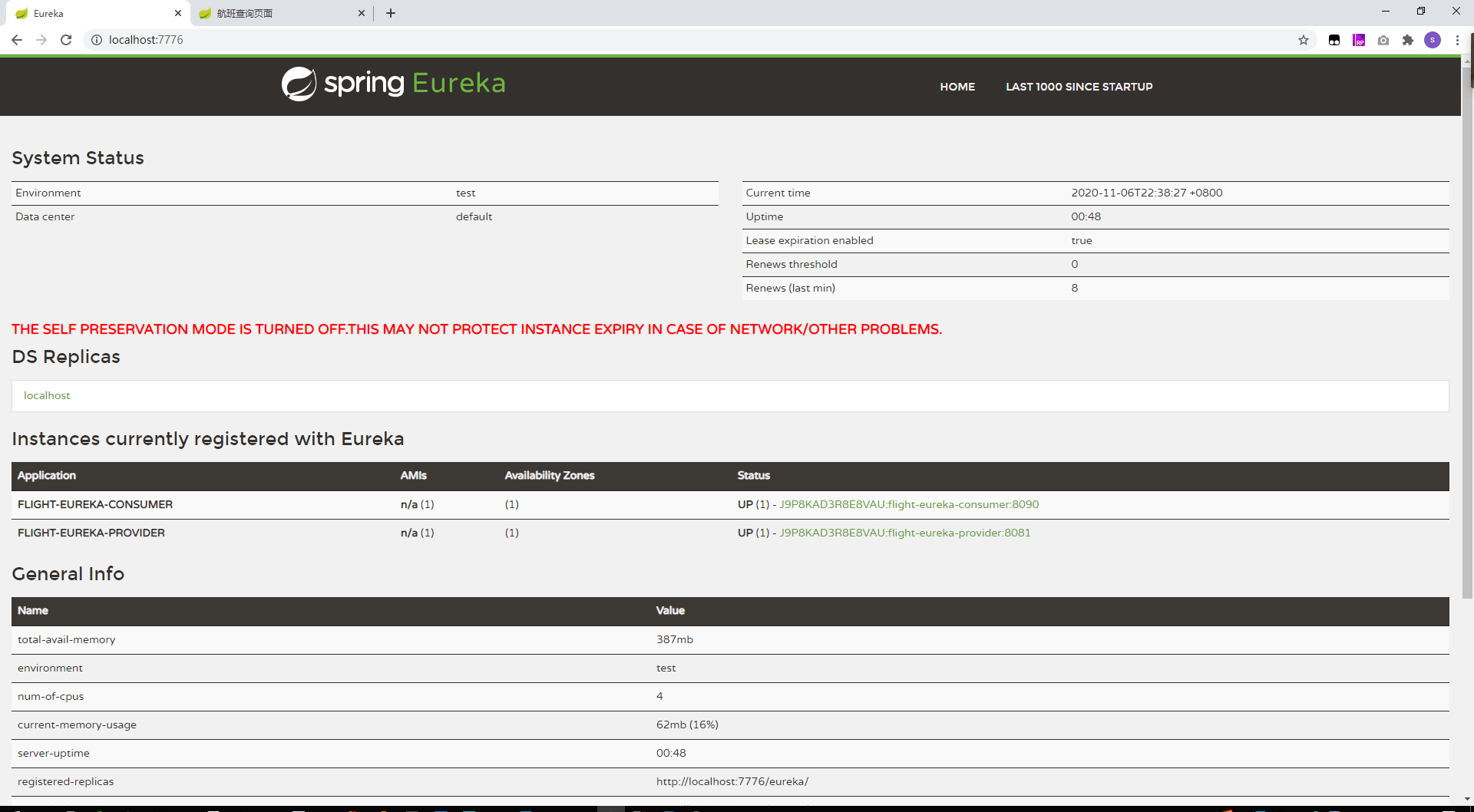Image resolution: width=1474 pixels, height=812 pixels.
Task: Open flight-eureka-consumer:8090 instance link
Action: 909,504
